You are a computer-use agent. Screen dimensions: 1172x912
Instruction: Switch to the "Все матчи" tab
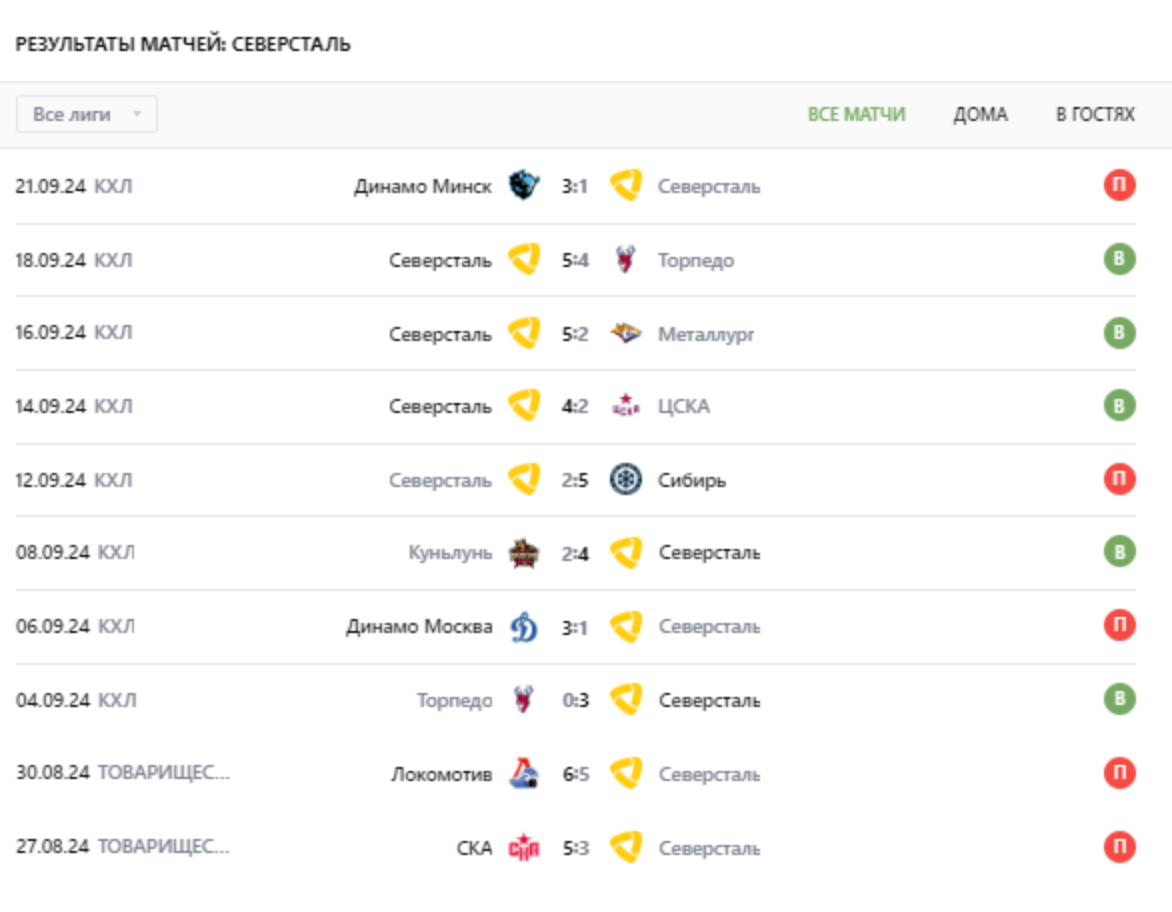[x=856, y=114]
